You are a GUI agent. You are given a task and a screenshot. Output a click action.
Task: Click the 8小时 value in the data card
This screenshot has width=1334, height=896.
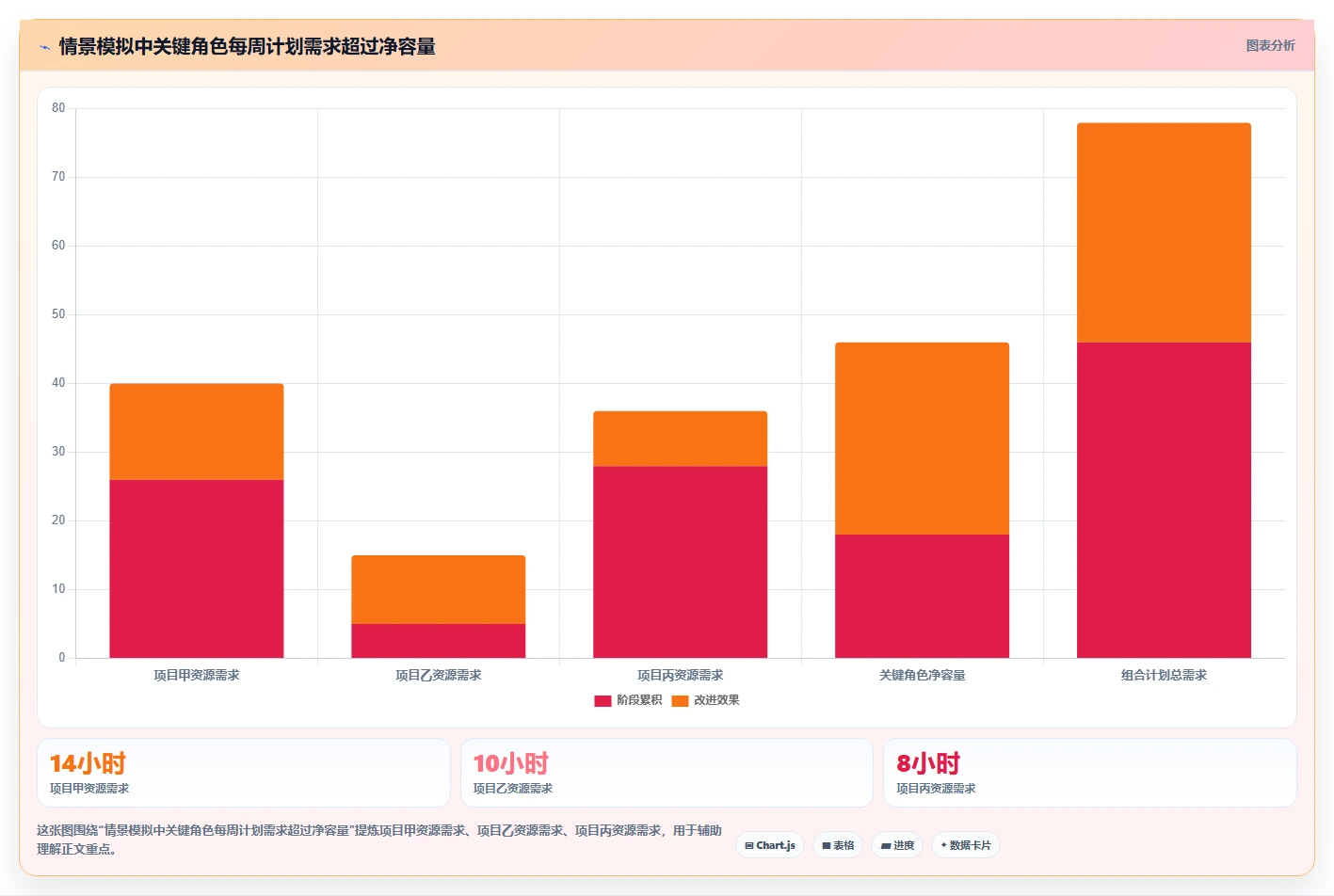pos(928,763)
